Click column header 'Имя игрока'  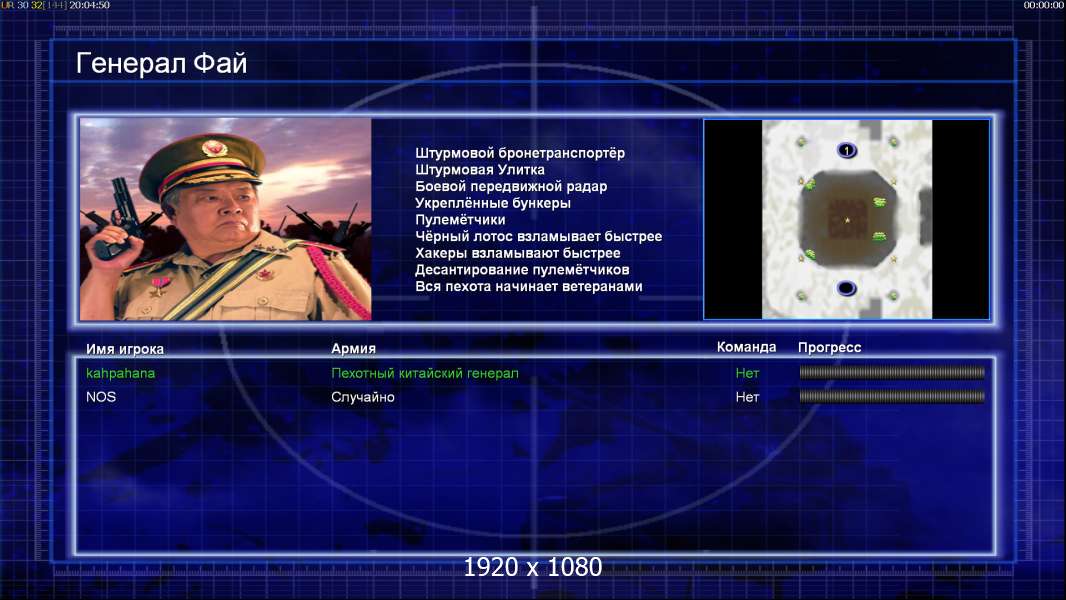coord(124,349)
